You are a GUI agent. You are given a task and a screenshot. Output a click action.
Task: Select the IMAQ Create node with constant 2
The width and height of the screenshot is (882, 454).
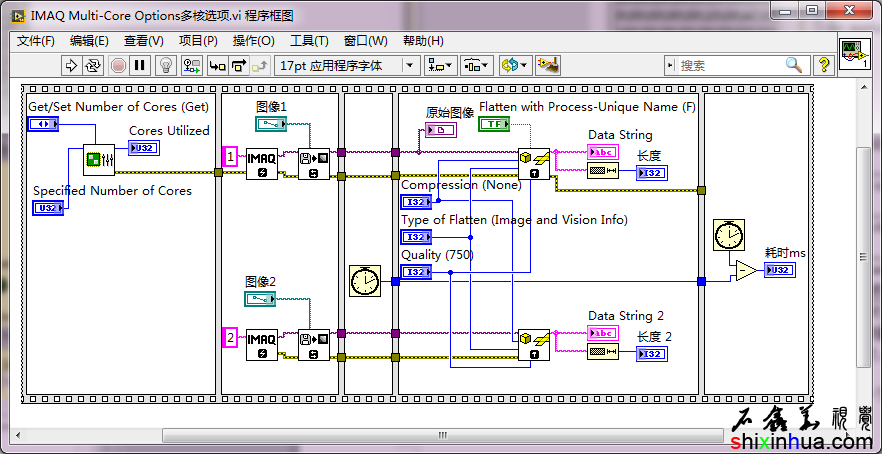(x=262, y=344)
